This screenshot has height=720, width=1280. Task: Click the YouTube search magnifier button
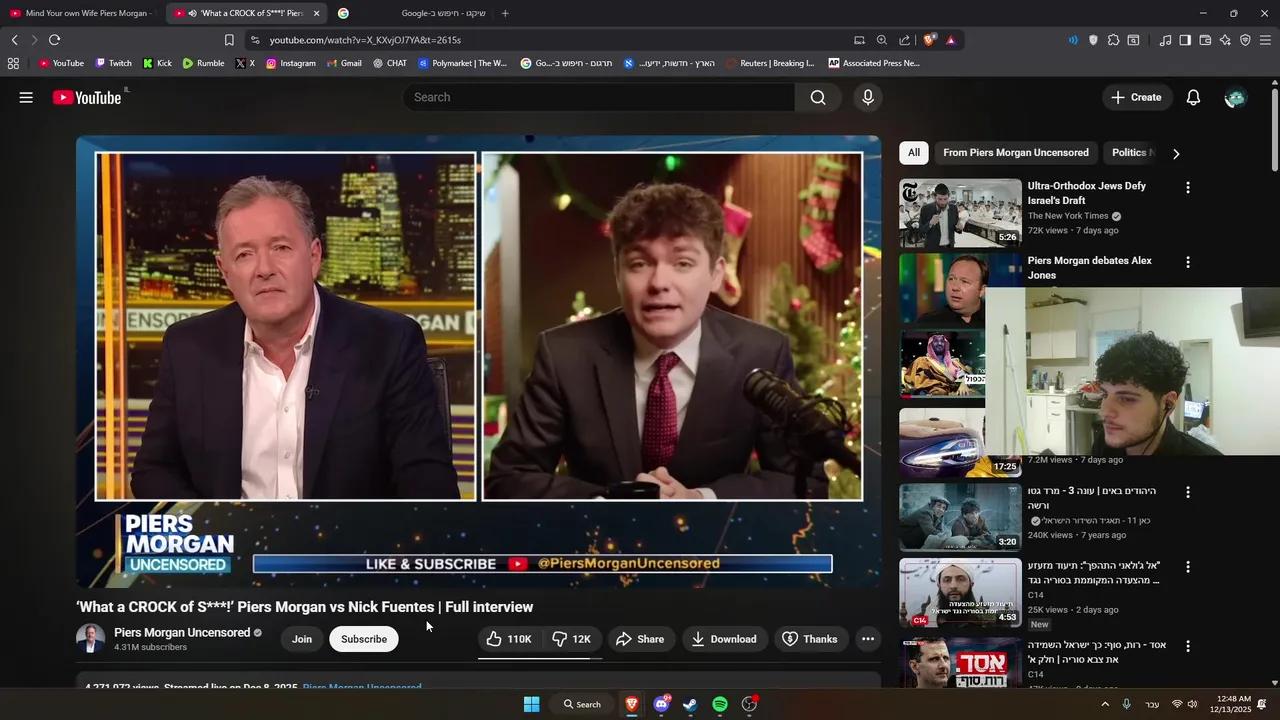click(x=818, y=97)
